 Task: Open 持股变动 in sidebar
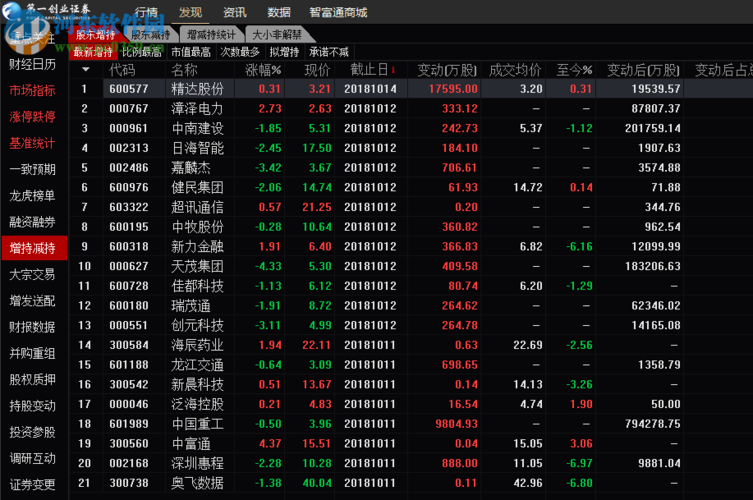click(32, 406)
